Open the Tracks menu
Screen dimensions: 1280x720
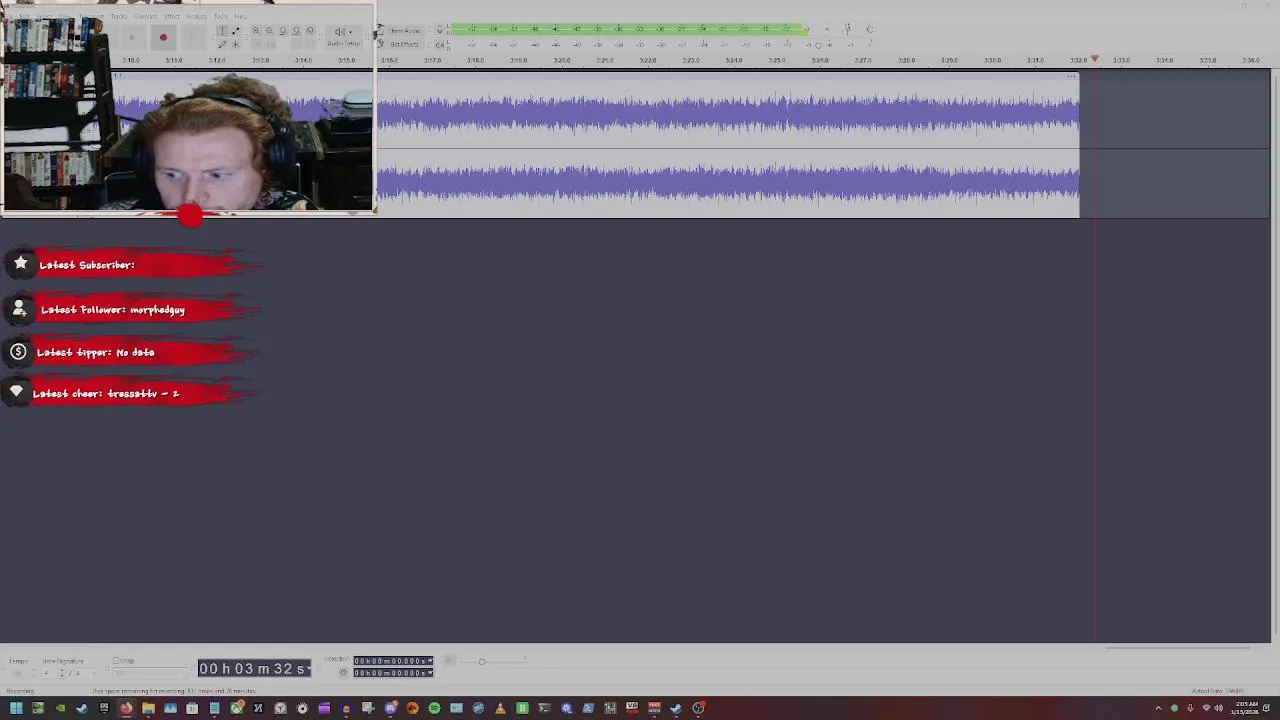pos(119,16)
